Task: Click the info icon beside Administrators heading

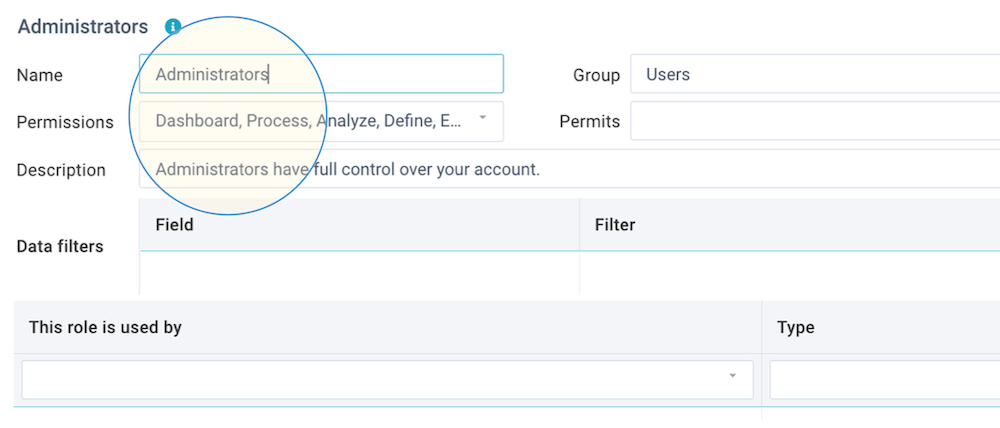Action: coord(173,27)
